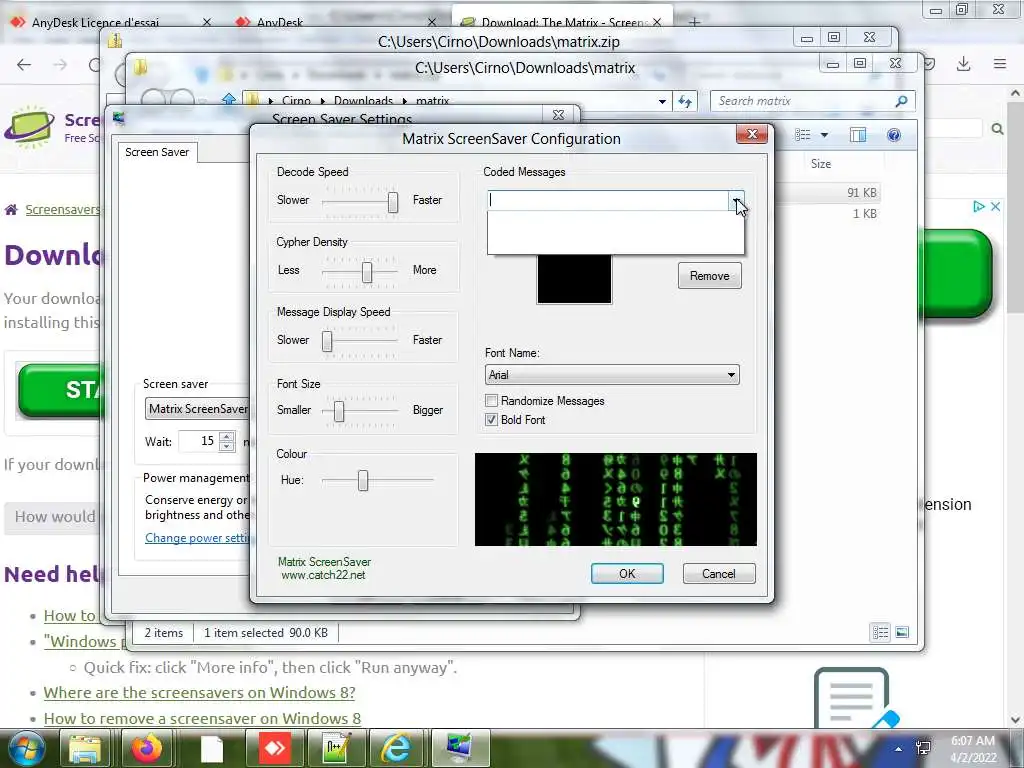Viewport: 1024px width, 768px height.
Task: Open Notepad++ from the taskbar
Action: pos(336,749)
